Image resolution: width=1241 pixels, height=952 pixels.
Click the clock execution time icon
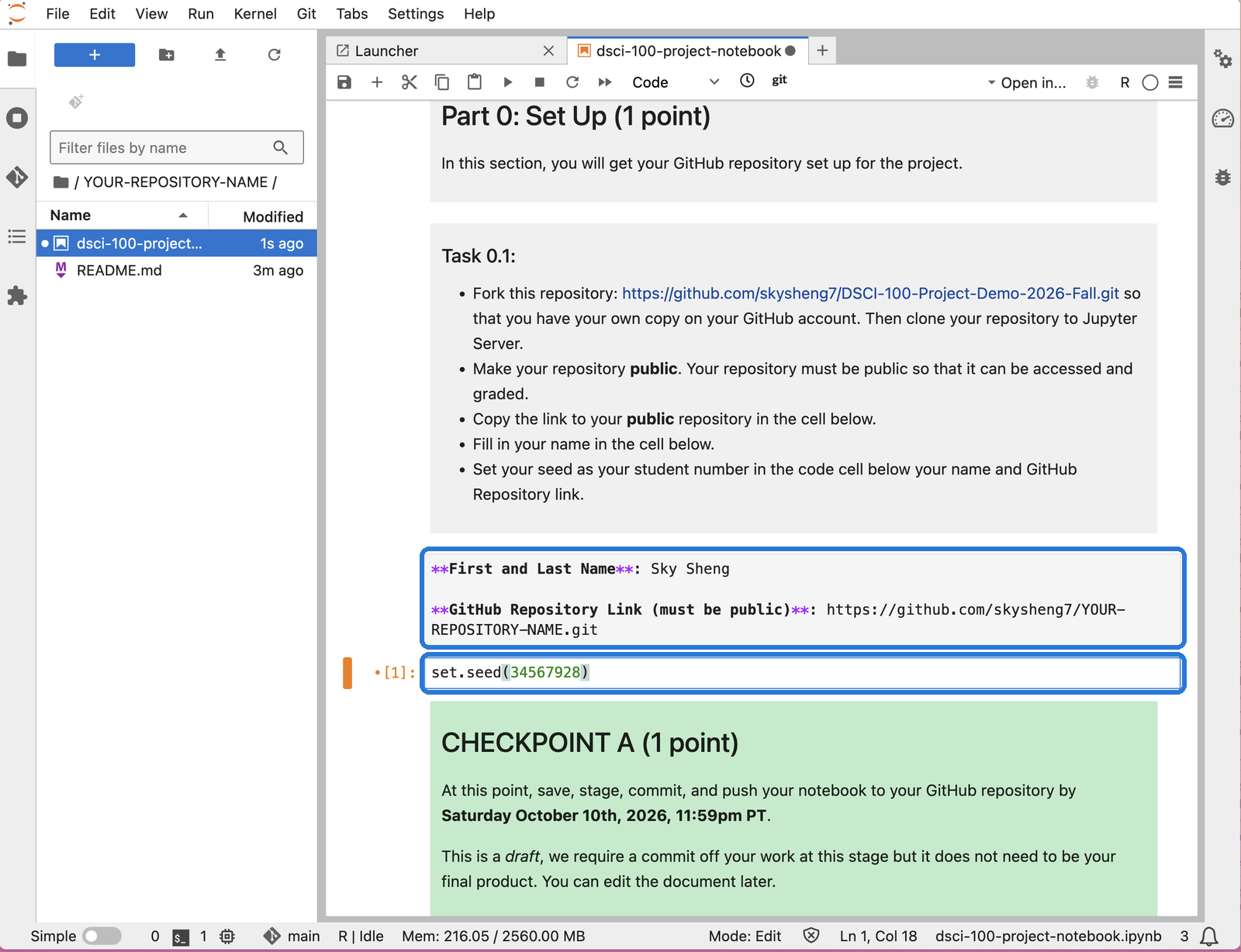pyautogui.click(x=747, y=81)
